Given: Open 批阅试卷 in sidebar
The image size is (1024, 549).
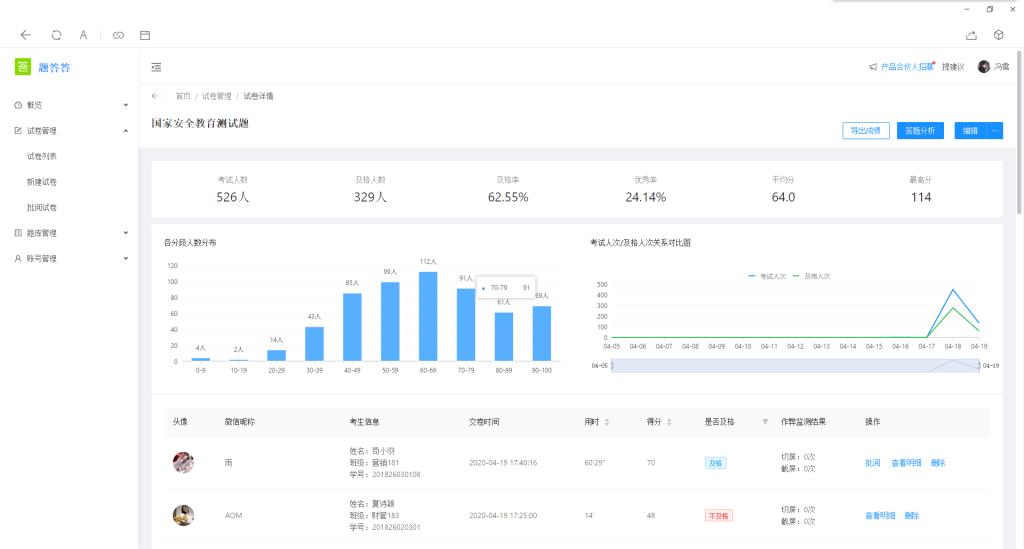Looking at the screenshot, I should click(x=42, y=208).
